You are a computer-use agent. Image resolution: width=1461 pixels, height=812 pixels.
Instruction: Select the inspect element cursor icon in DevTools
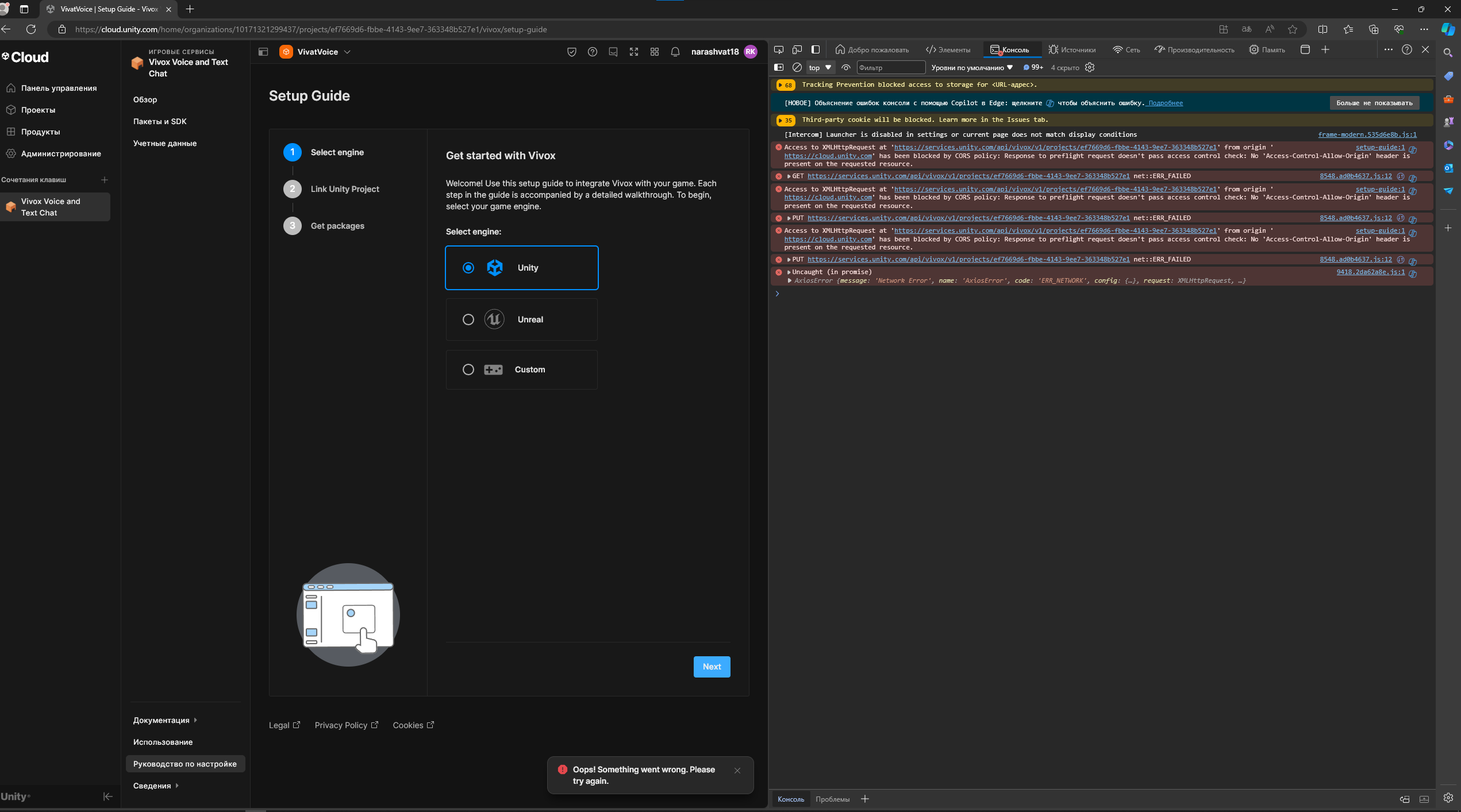coord(779,49)
